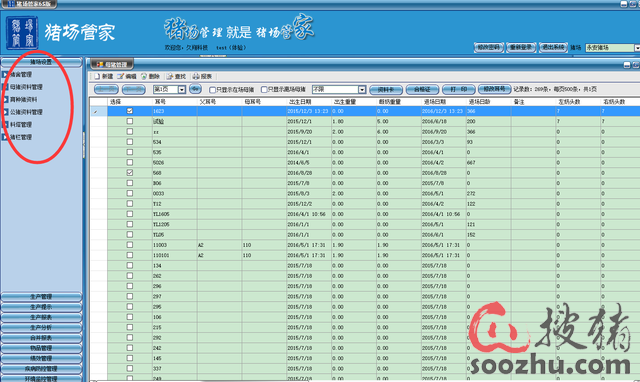Open the 不限 filter dropdown
This screenshot has width=640, height=382.
coord(362,89)
